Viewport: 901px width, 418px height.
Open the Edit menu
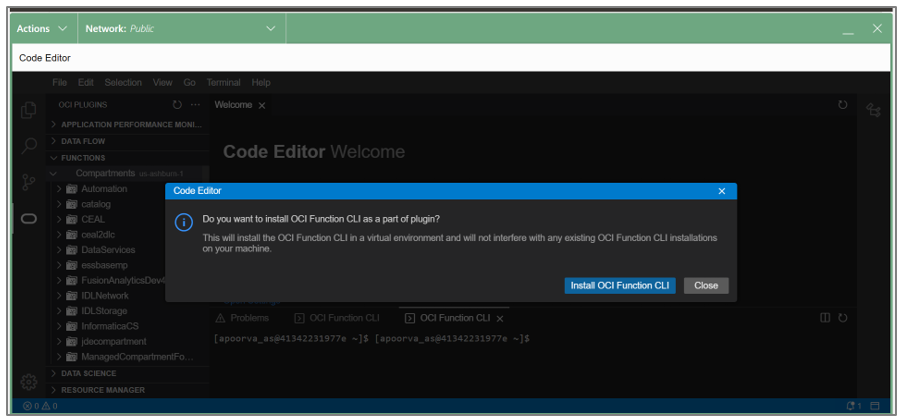coord(86,82)
